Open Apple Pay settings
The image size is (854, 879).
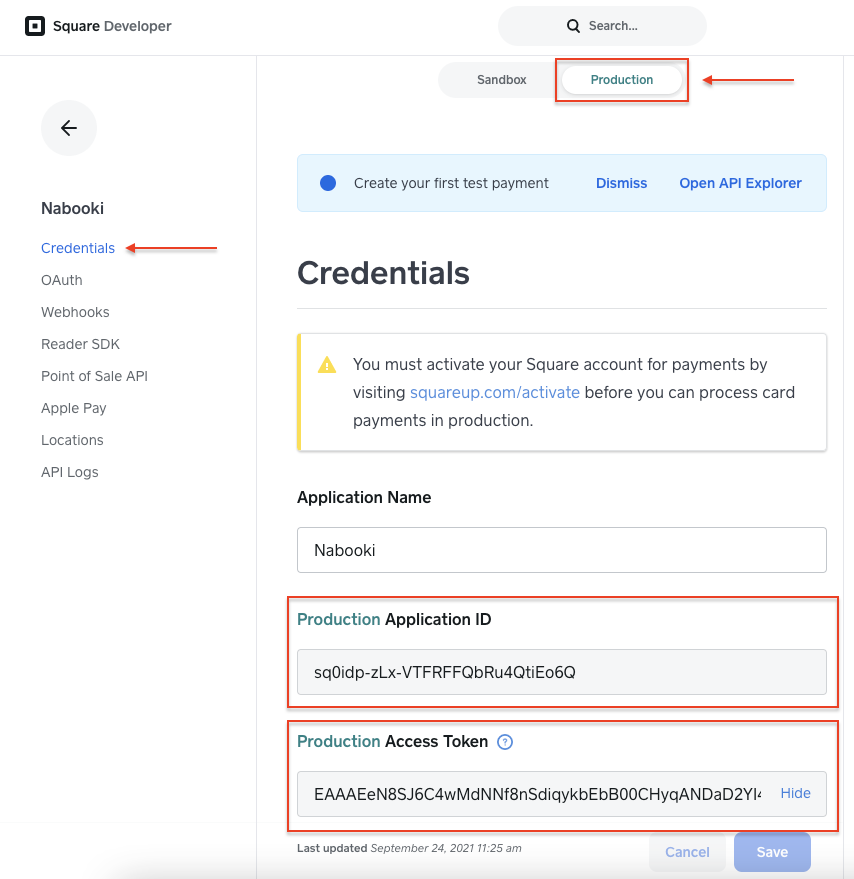pyautogui.click(x=73, y=408)
